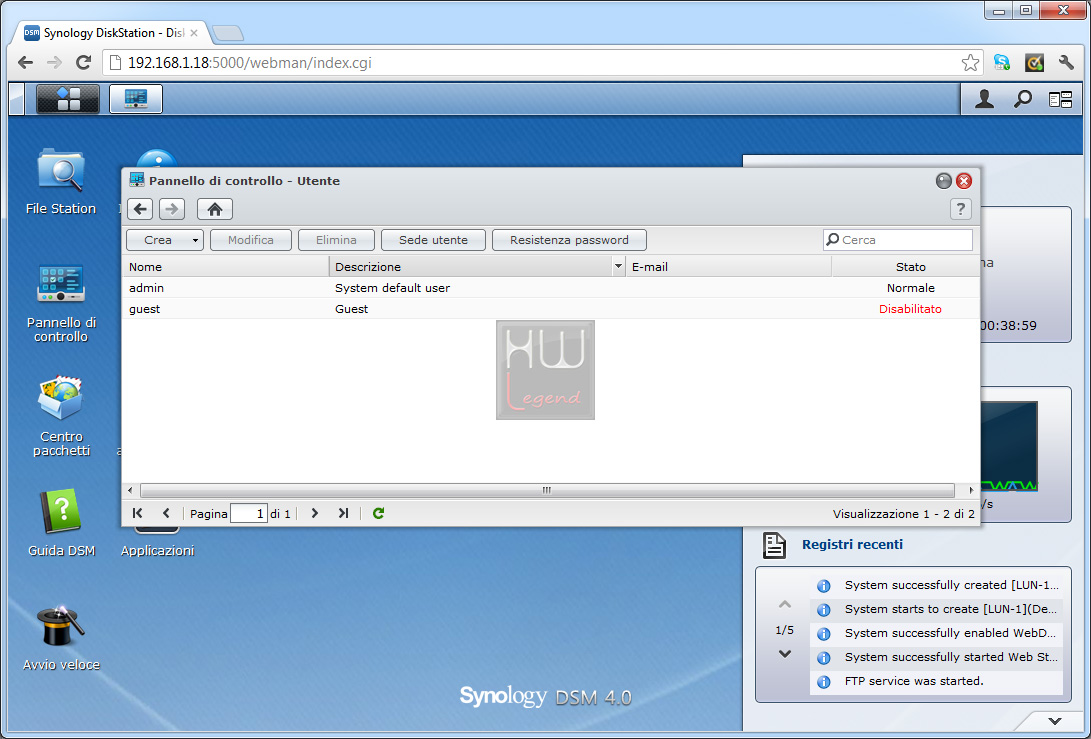The height and width of the screenshot is (739, 1091).
Task: Show previous page of recent logs
Action: coord(785,604)
